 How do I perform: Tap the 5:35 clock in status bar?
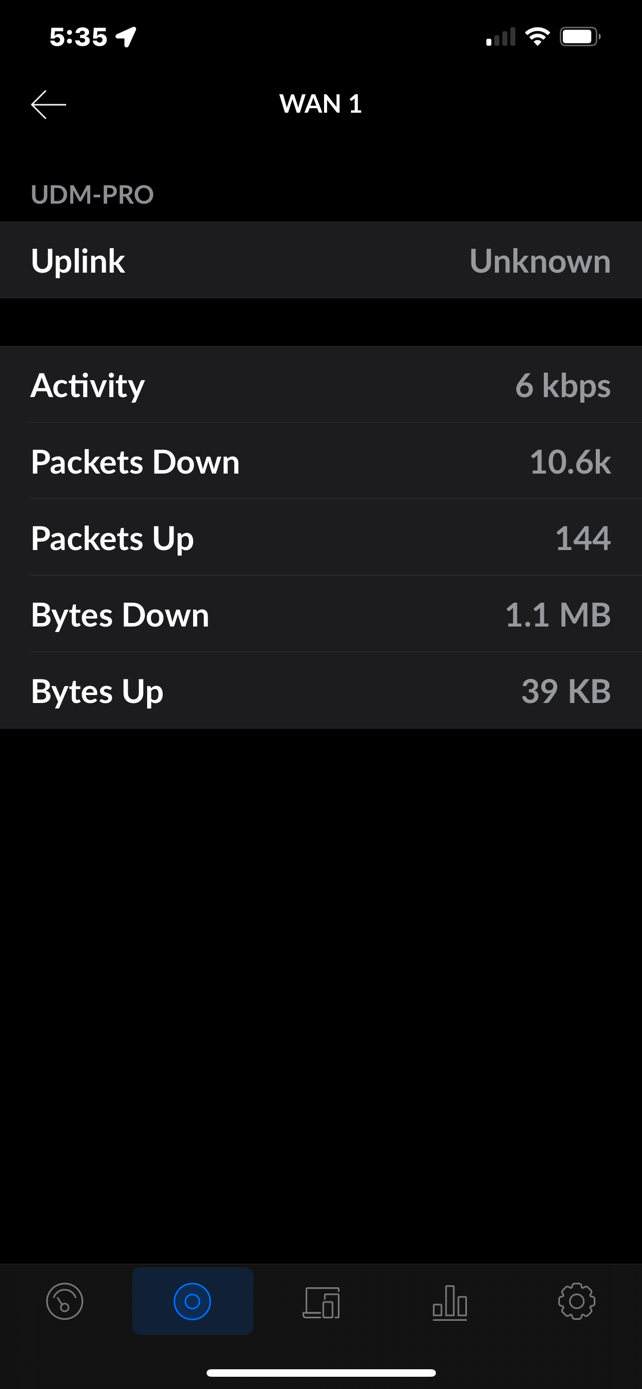pos(78,38)
